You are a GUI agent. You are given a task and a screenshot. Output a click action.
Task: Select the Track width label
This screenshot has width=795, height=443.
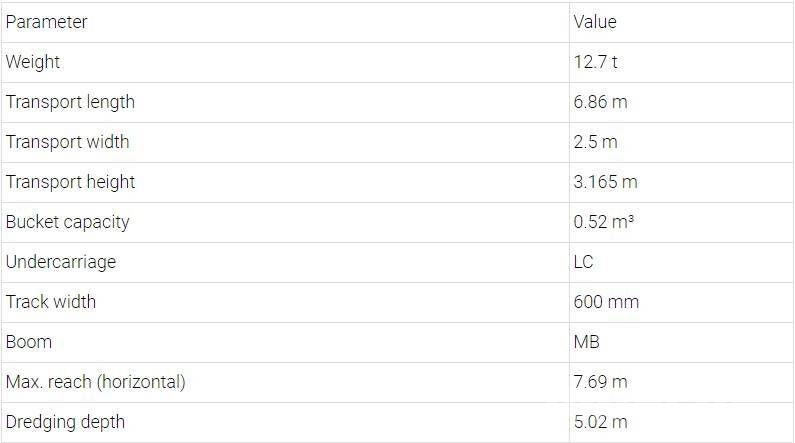51,302
